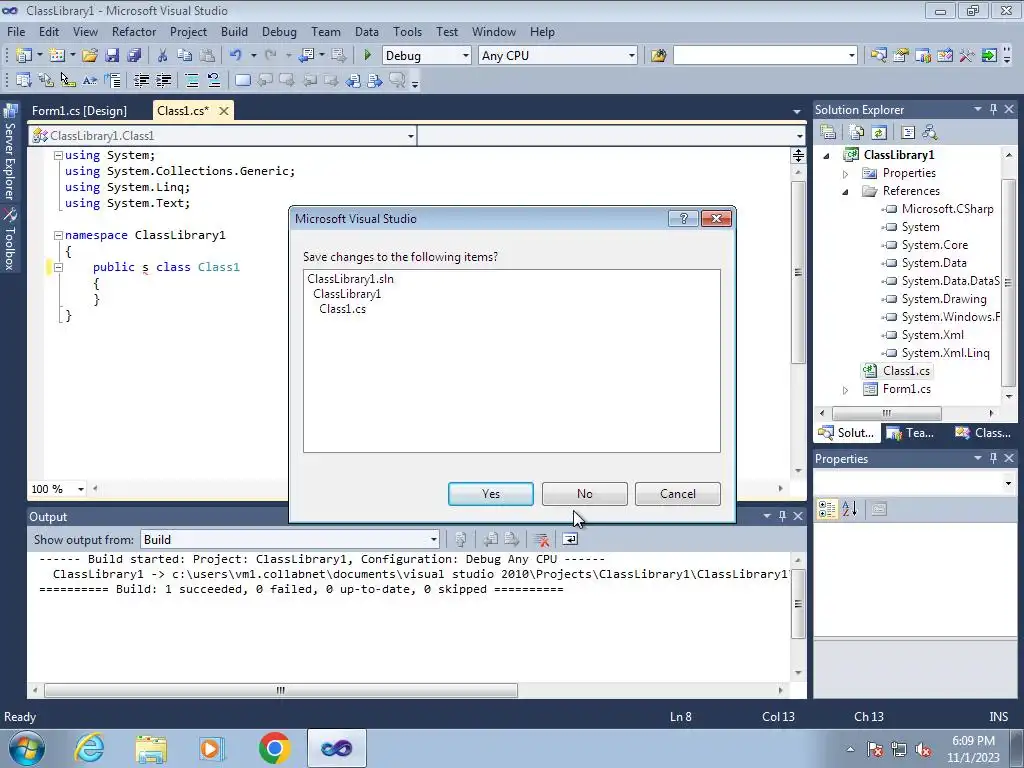Click the Decrease Indent toolbar icon
This screenshot has width=1024, height=768.
pyautogui.click(x=141, y=80)
